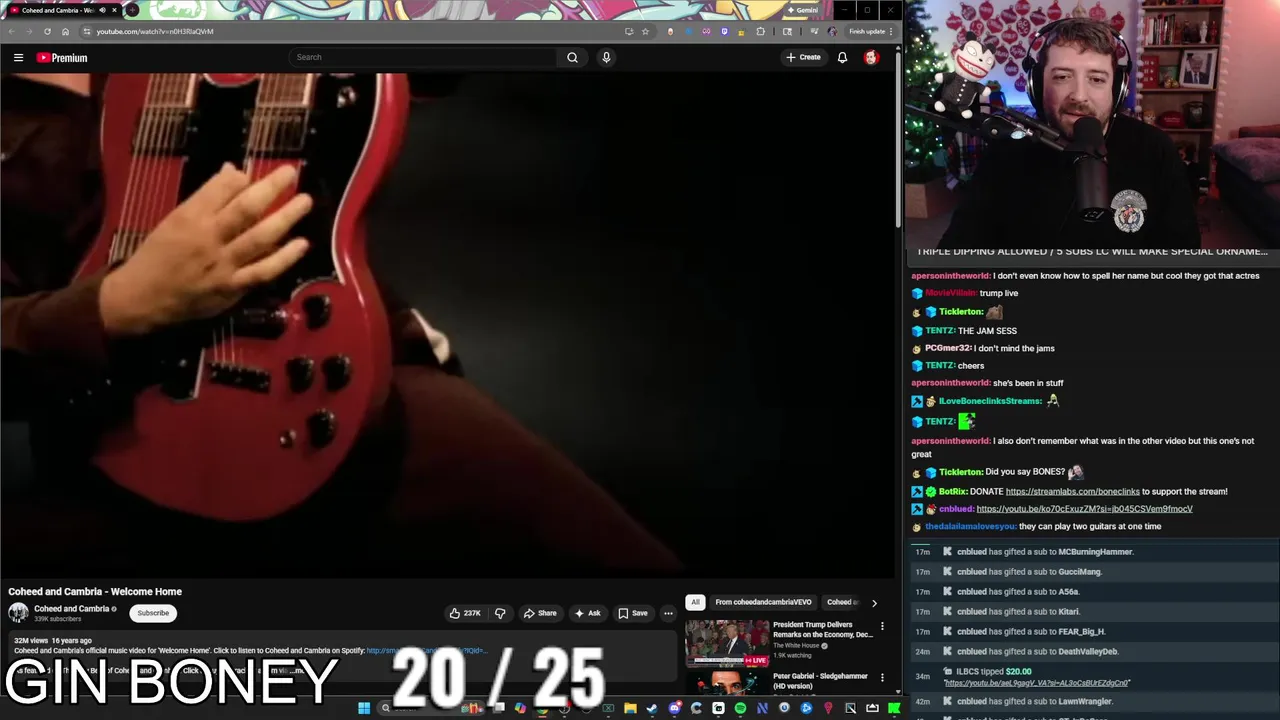This screenshot has width=1280, height=720.
Task: Start voice search with the microphone icon
Action: click(606, 57)
